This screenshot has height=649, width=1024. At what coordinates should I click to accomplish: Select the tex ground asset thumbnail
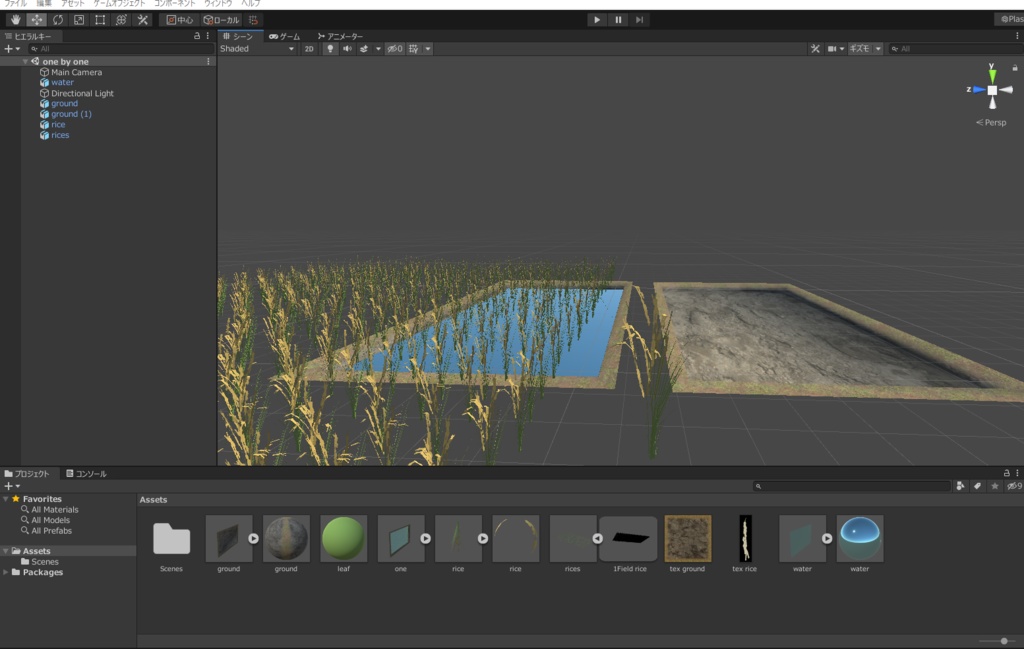point(686,537)
